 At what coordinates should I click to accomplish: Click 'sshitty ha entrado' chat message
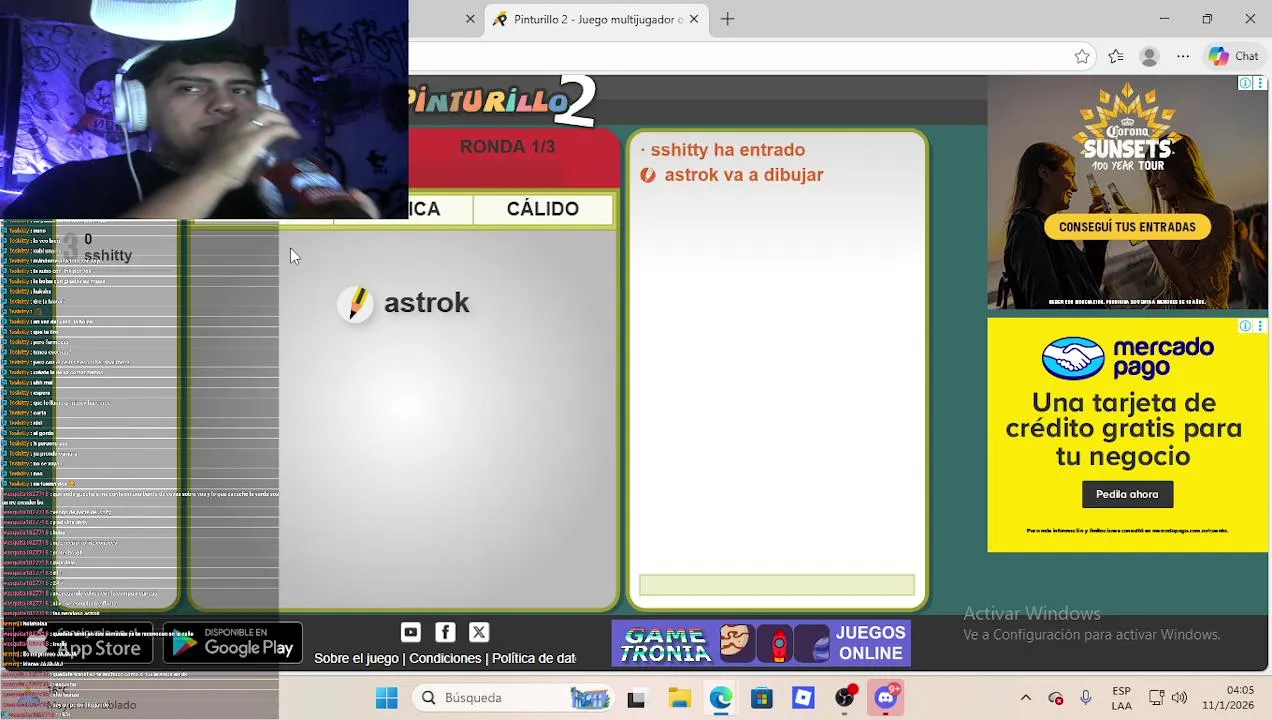pos(727,150)
